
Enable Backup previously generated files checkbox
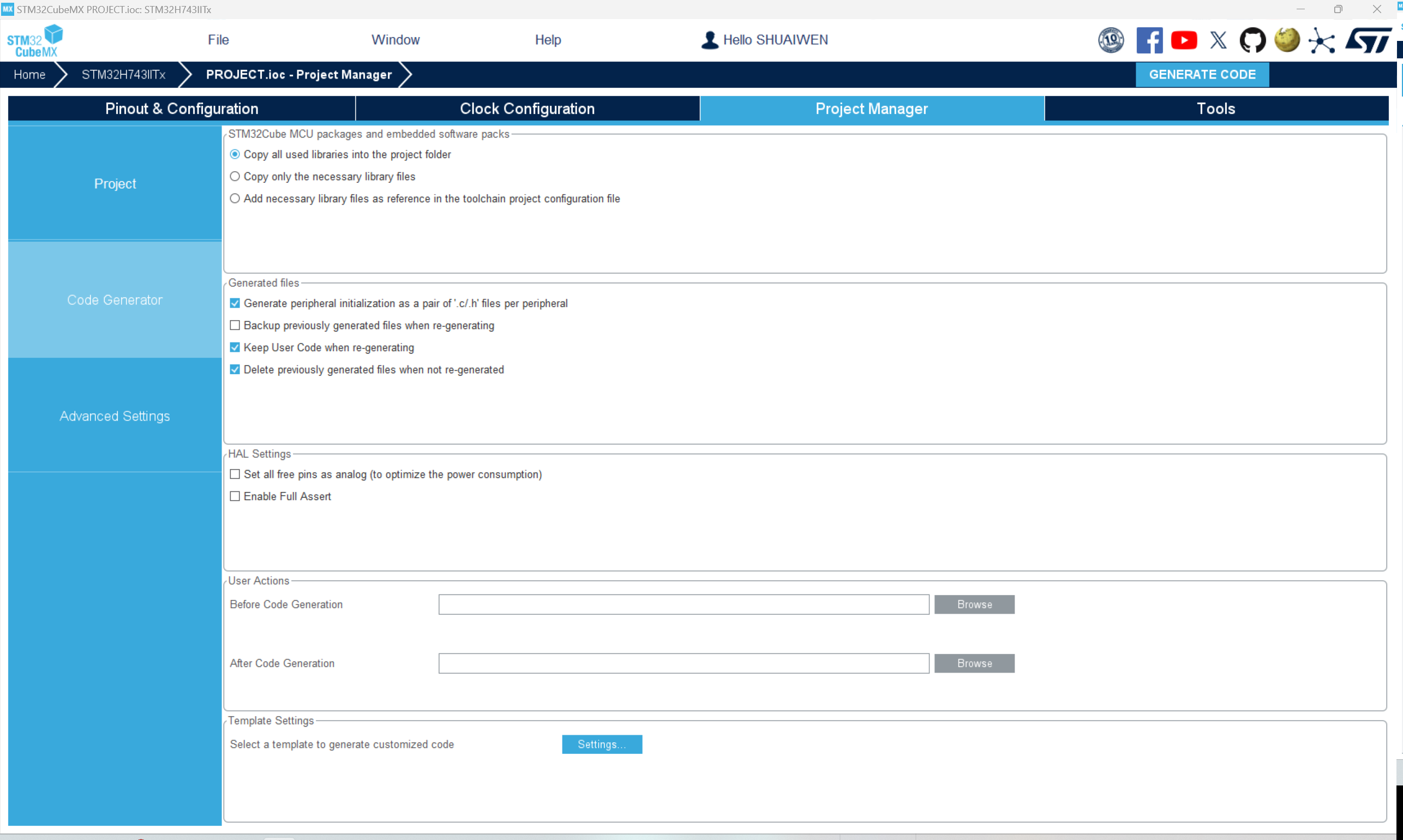235,325
